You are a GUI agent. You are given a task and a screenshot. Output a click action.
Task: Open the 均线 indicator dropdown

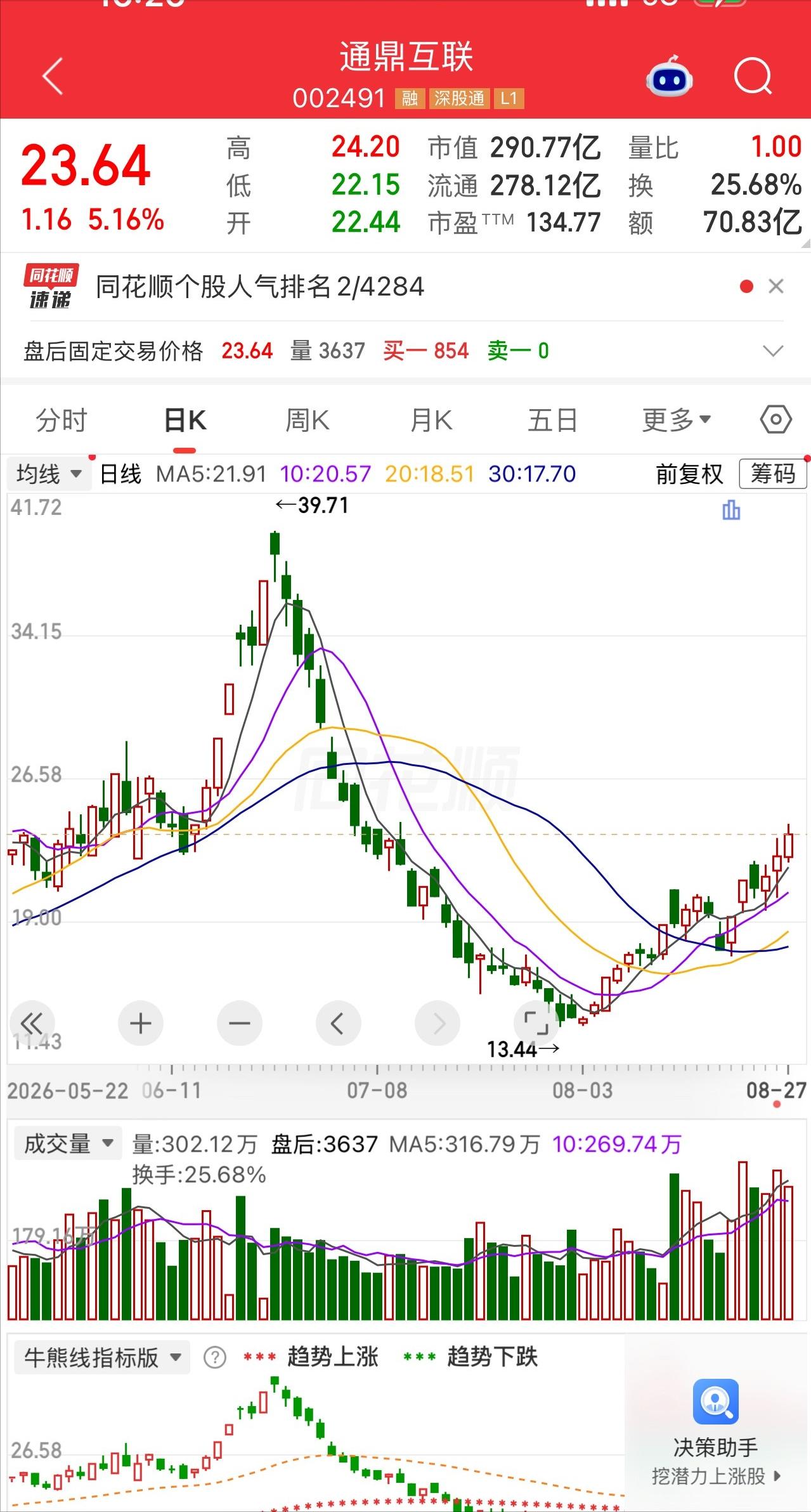point(48,474)
